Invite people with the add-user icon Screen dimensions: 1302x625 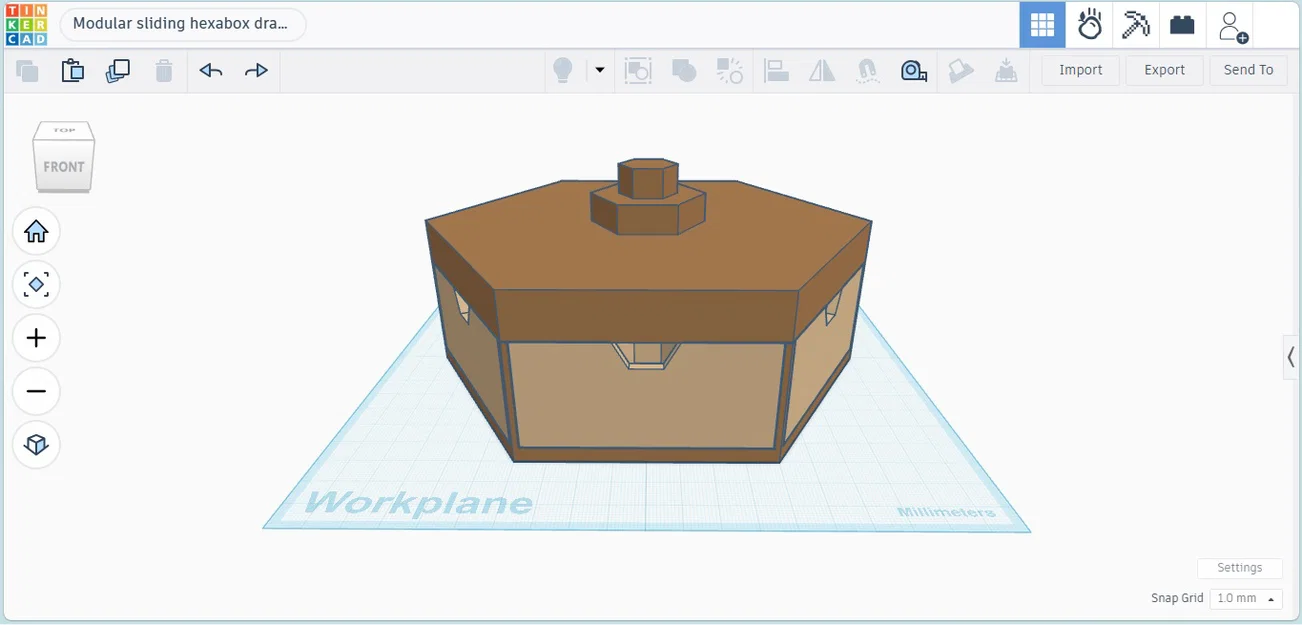(x=1232, y=25)
